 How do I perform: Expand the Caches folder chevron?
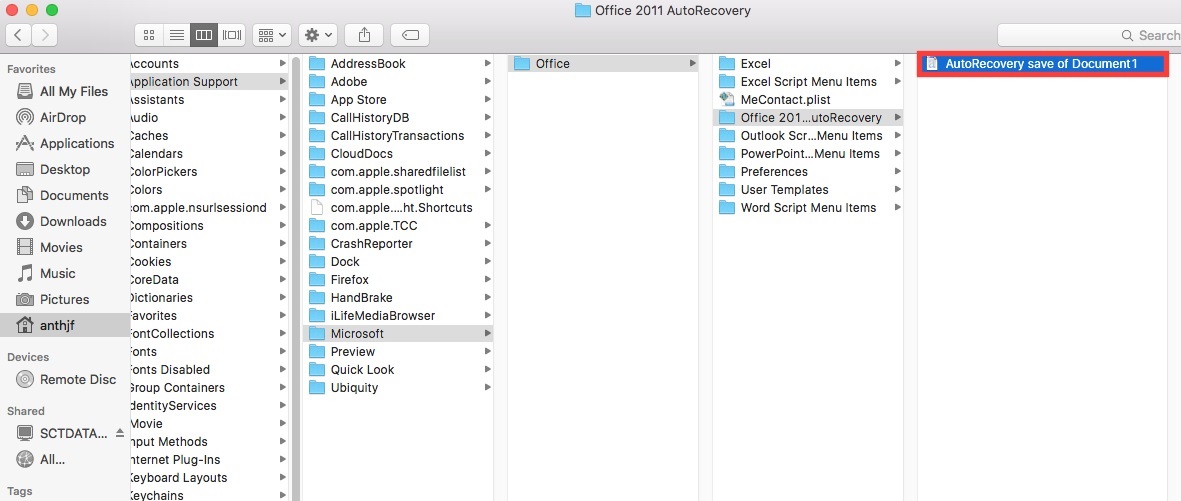click(x=282, y=136)
